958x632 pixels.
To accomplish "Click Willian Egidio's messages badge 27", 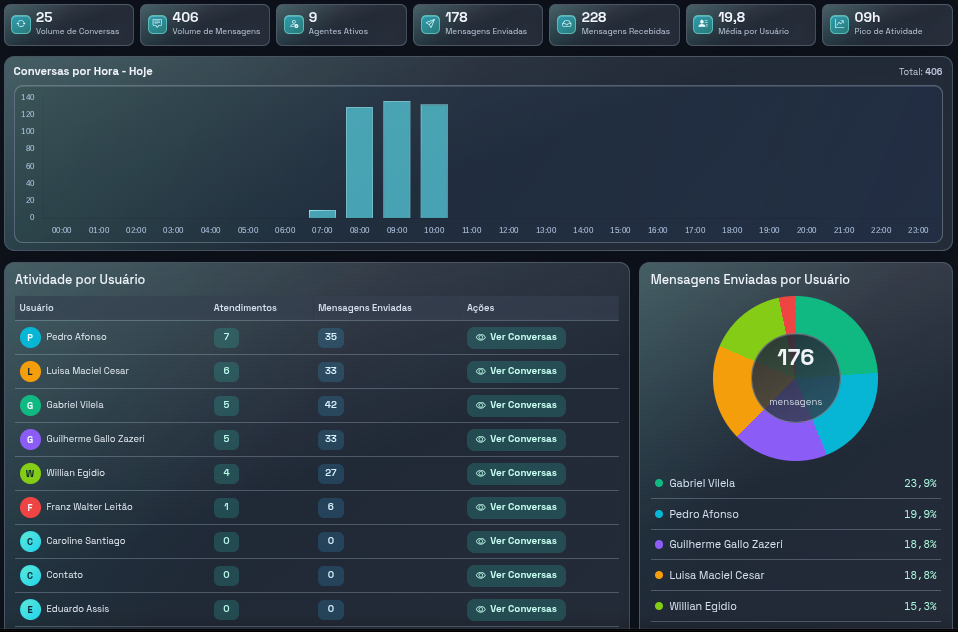I will [x=331, y=473].
